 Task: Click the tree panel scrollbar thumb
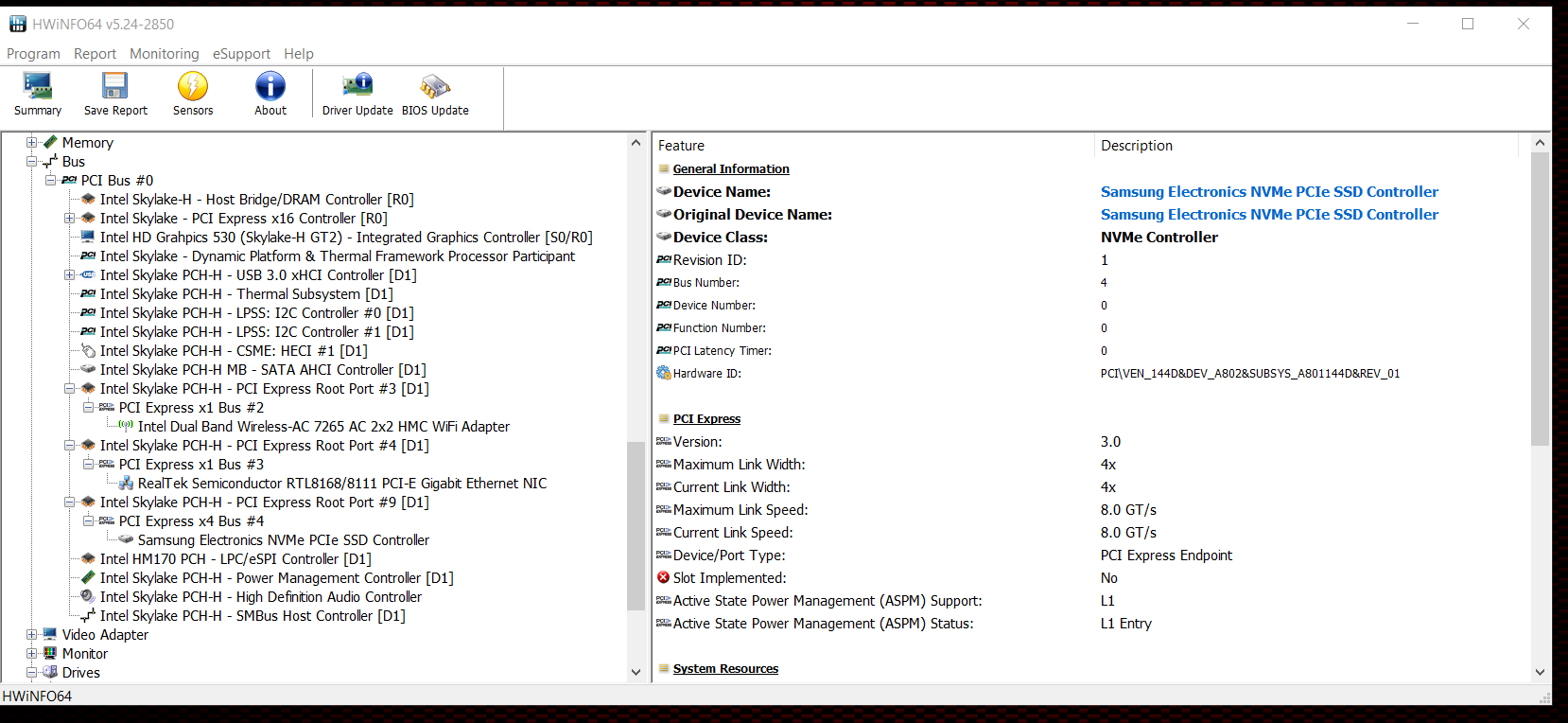pos(636,526)
